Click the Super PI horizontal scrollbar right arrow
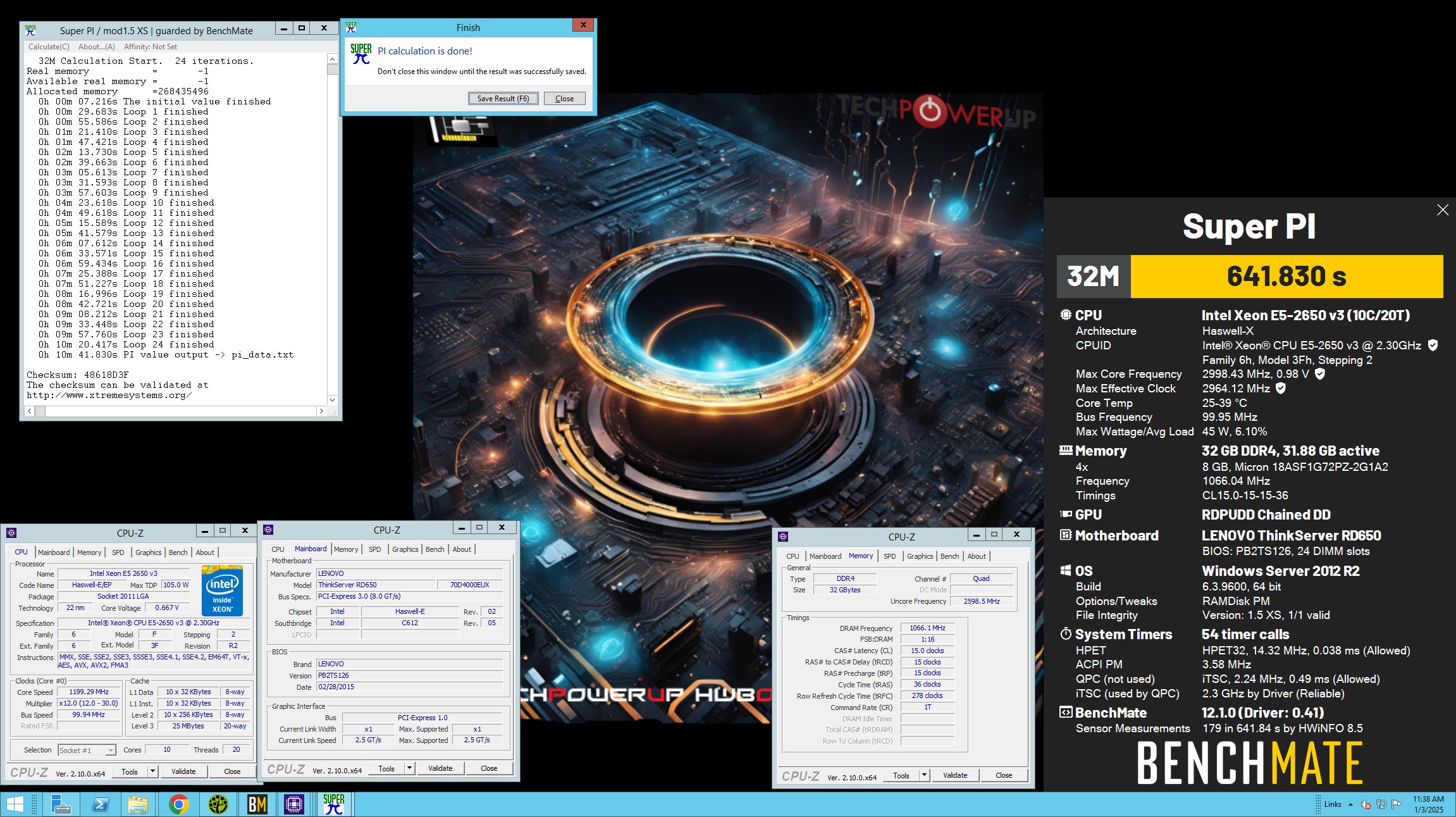Screen dimensions: 1456x817 pos(321,411)
